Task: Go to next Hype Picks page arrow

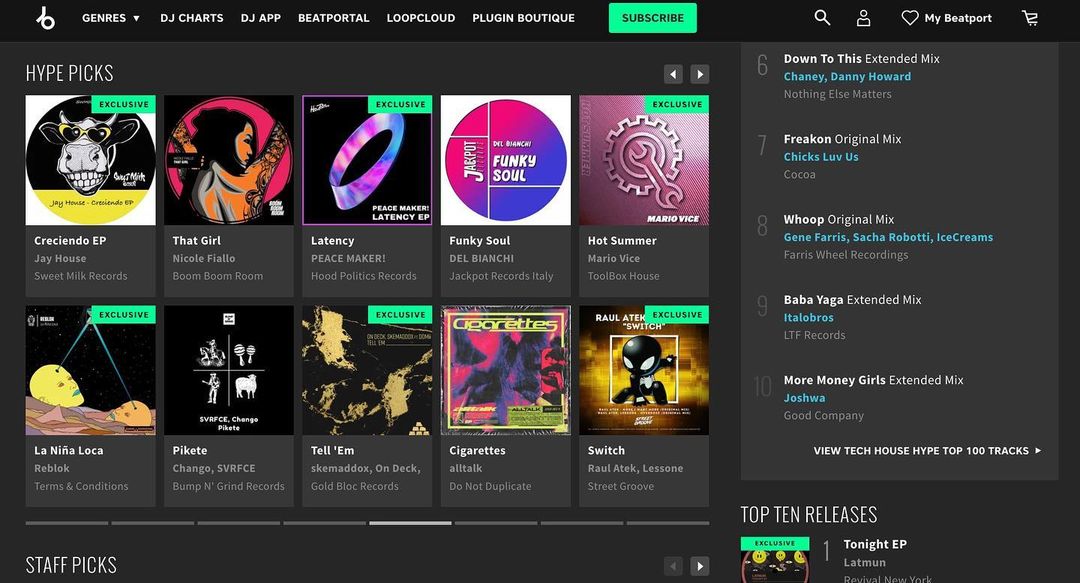Action: (700, 74)
